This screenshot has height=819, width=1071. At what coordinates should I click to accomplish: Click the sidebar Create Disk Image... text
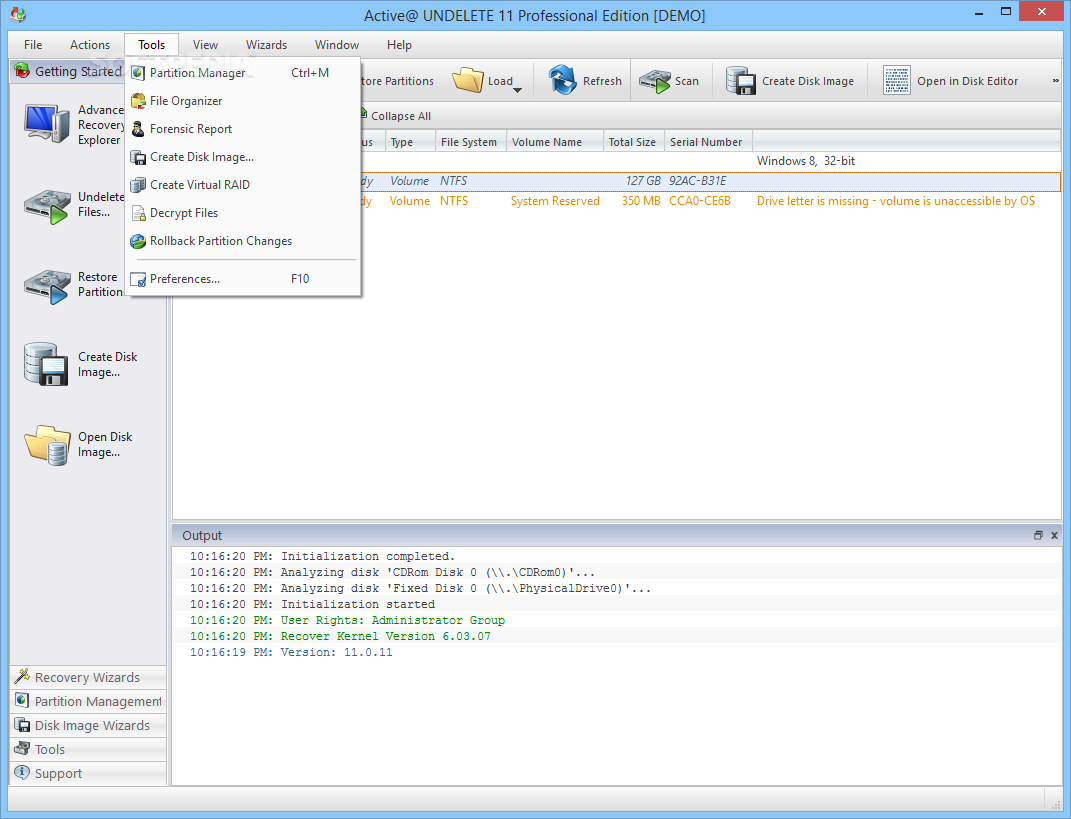coord(107,364)
